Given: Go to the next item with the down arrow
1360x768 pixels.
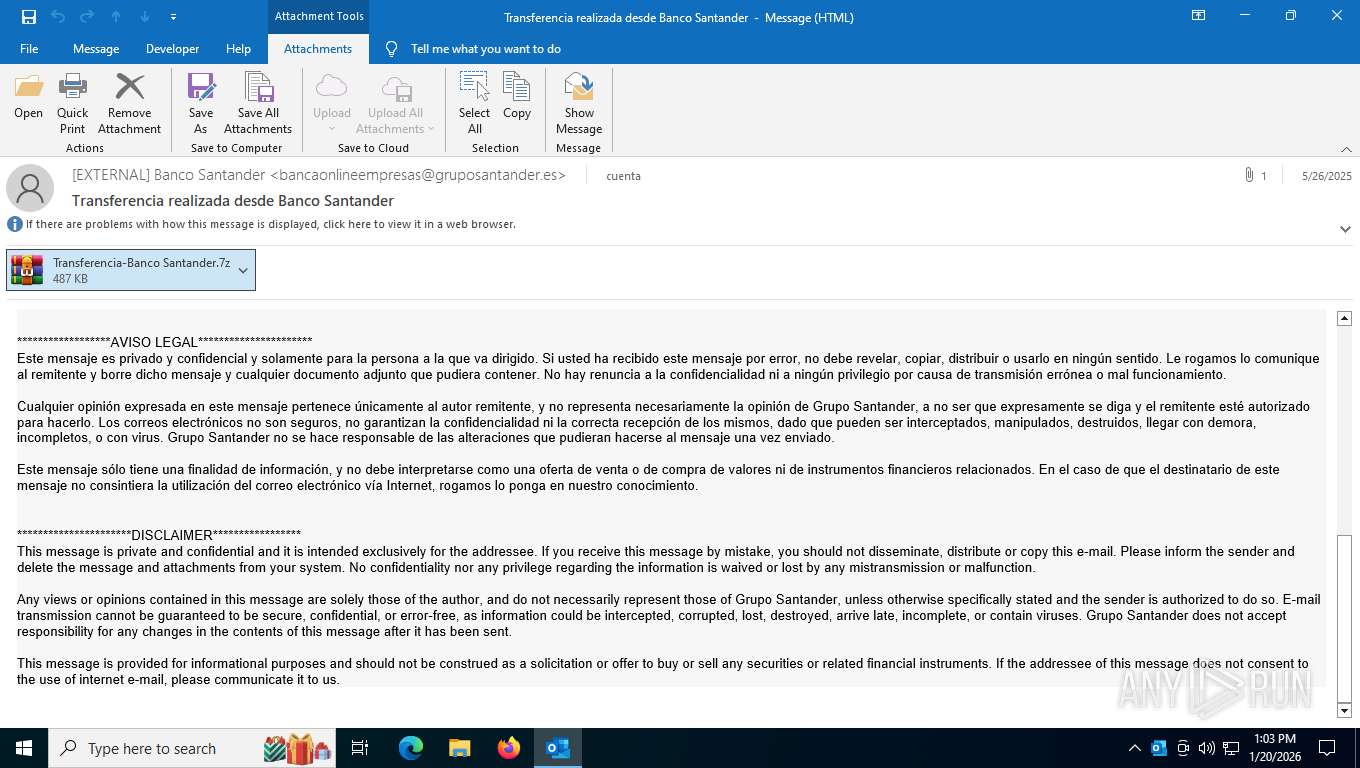Looking at the screenshot, I should (x=145, y=17).
